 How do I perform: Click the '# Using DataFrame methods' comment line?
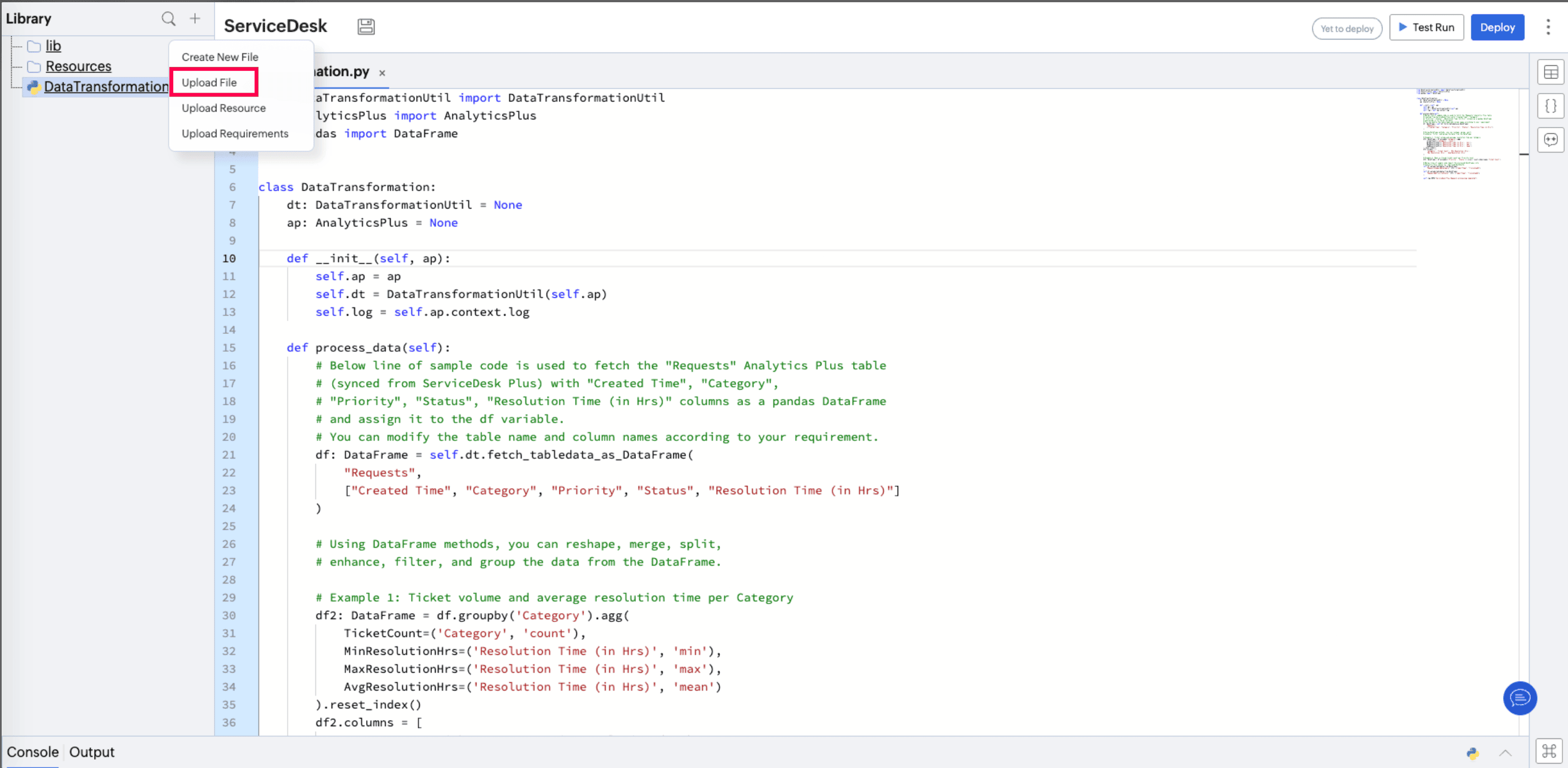tap(519, 545)
